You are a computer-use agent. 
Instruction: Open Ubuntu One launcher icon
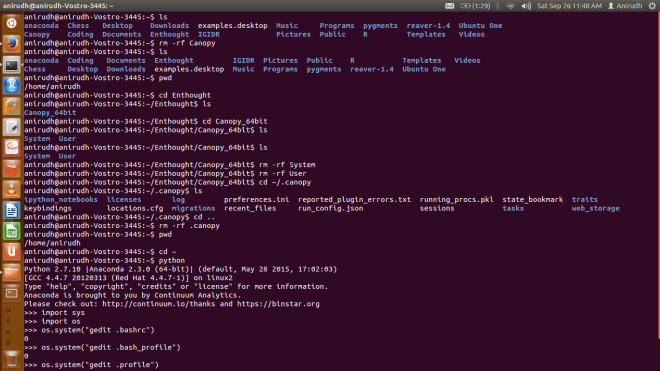[x=11, y=252]
